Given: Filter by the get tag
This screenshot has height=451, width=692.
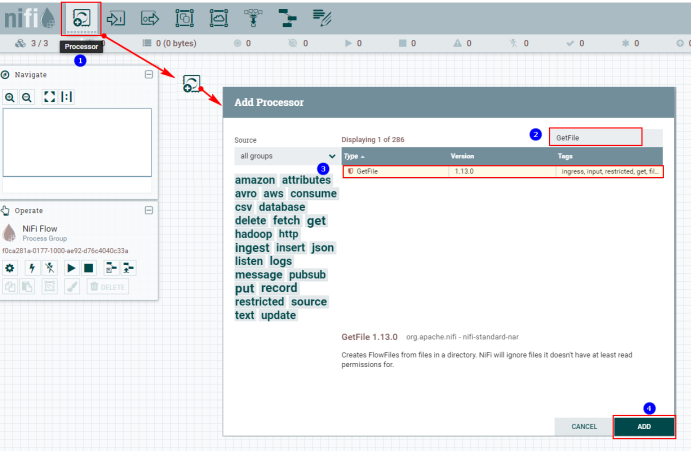Looking at the screenshot, I should (x=316, y=221).
